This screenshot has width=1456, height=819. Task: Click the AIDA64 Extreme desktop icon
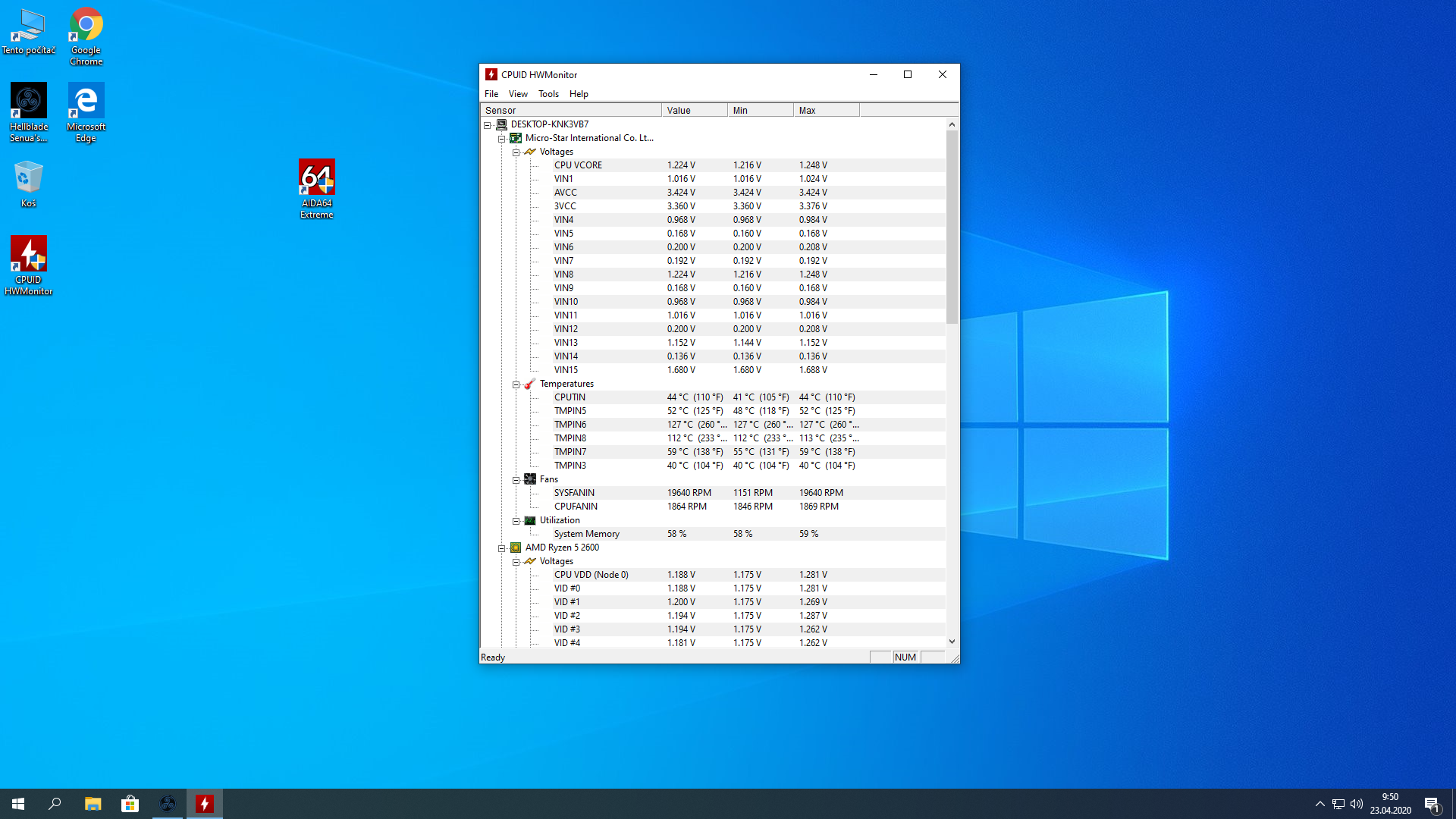point(316,188)
